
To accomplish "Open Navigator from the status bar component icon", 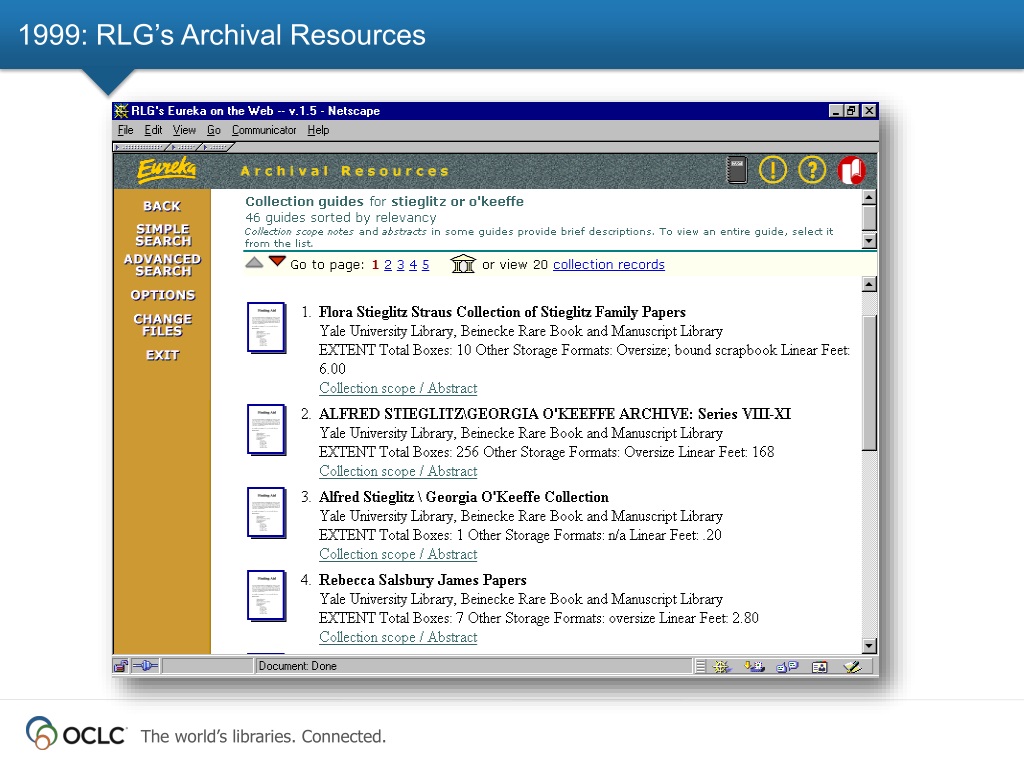I will 722,667.
